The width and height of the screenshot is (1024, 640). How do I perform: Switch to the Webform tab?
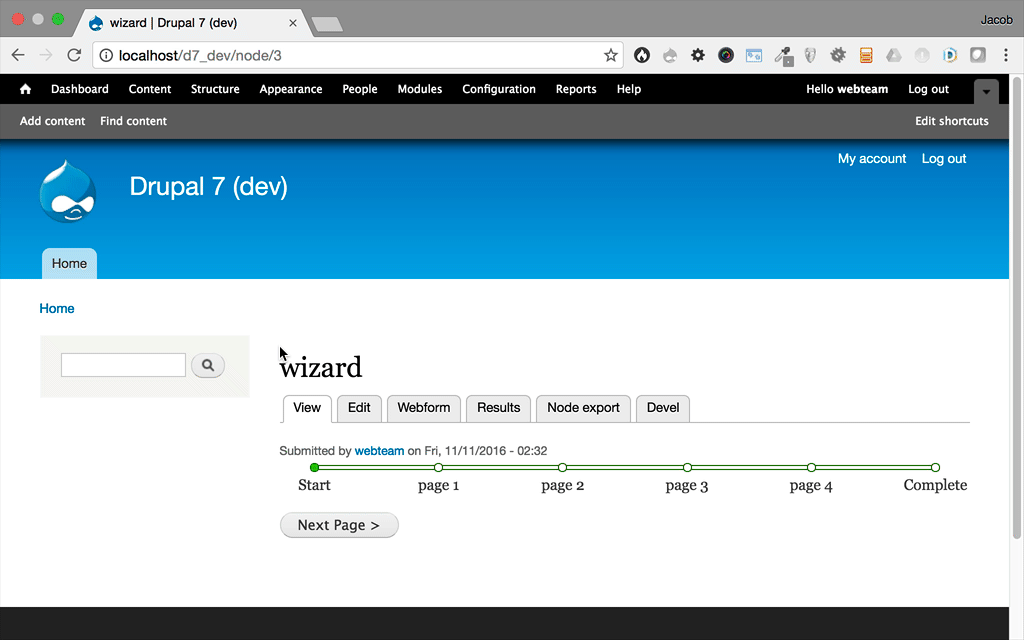tap(424, 408)
